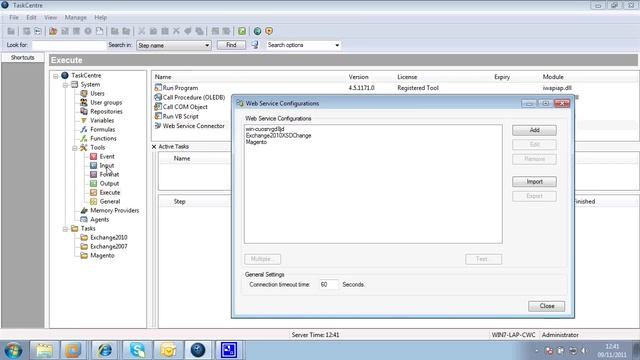Image resolution: width=640 pixels, height=360 pixels.
Task: Open the View menu
Action: pyautogui.click(x=51, y=18)
